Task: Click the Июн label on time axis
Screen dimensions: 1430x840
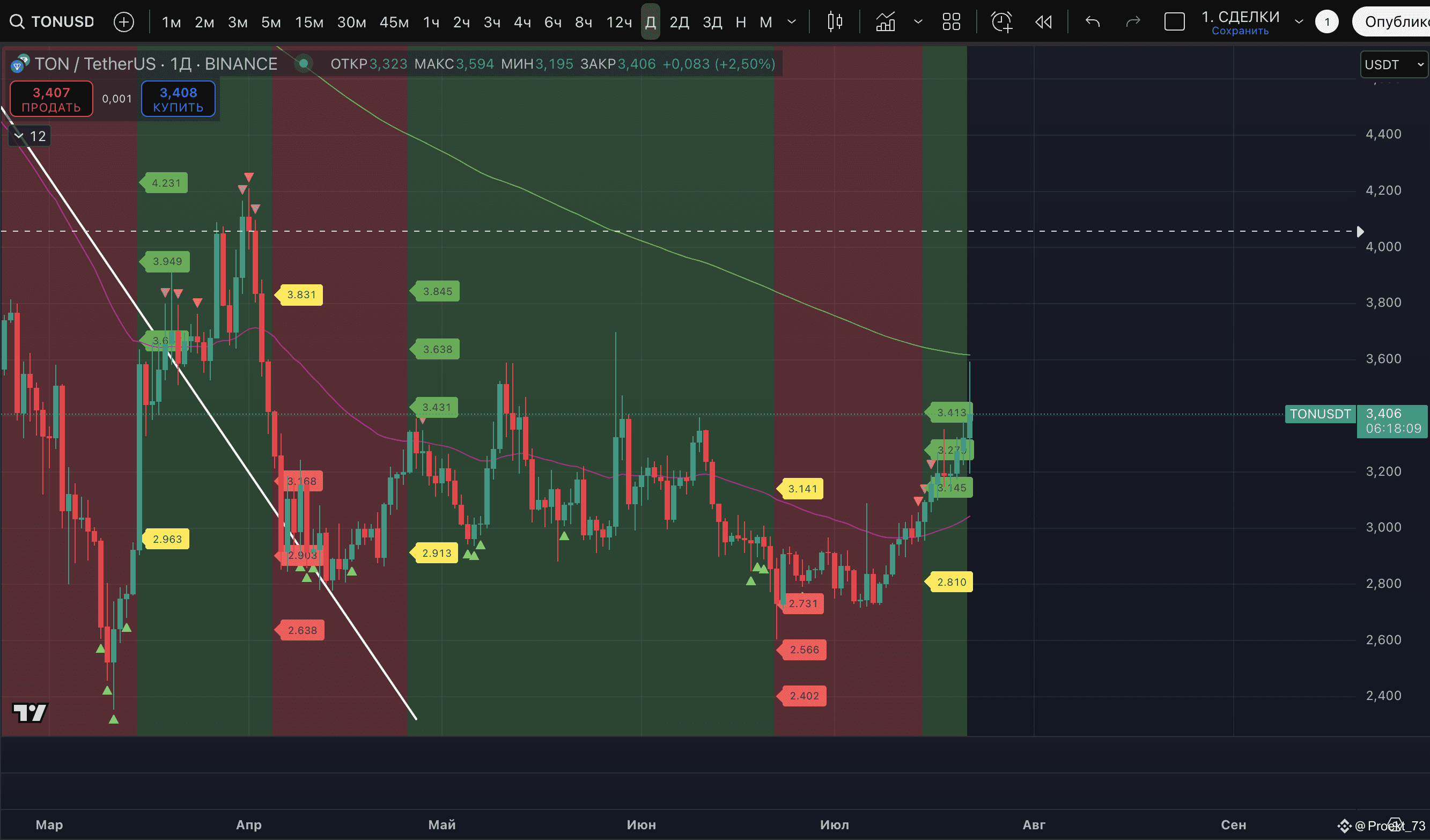Action: coord(641,824)
